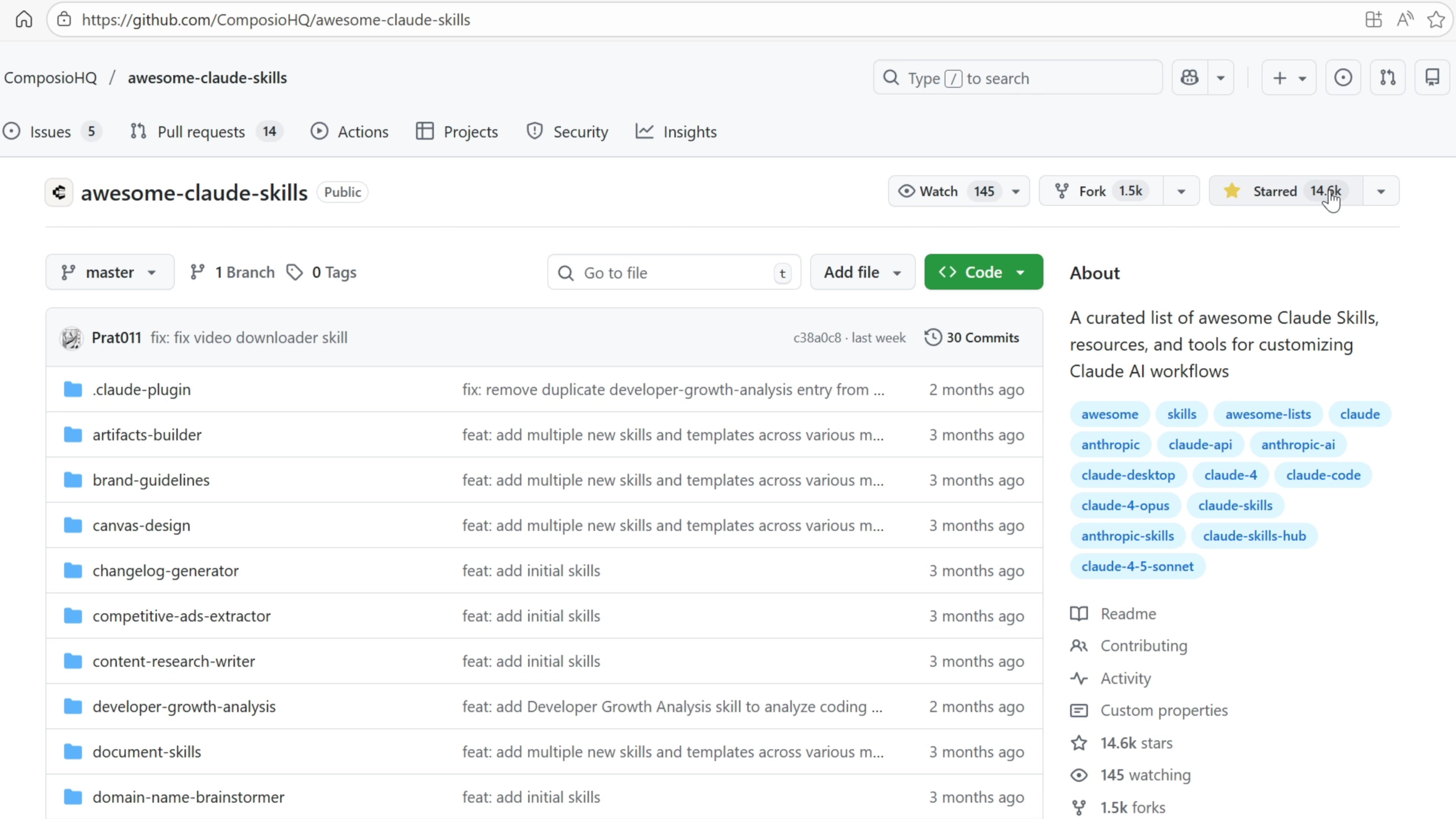Open the Add file dropdown
Screen dimensions: 1456x819
click(862, 273)
